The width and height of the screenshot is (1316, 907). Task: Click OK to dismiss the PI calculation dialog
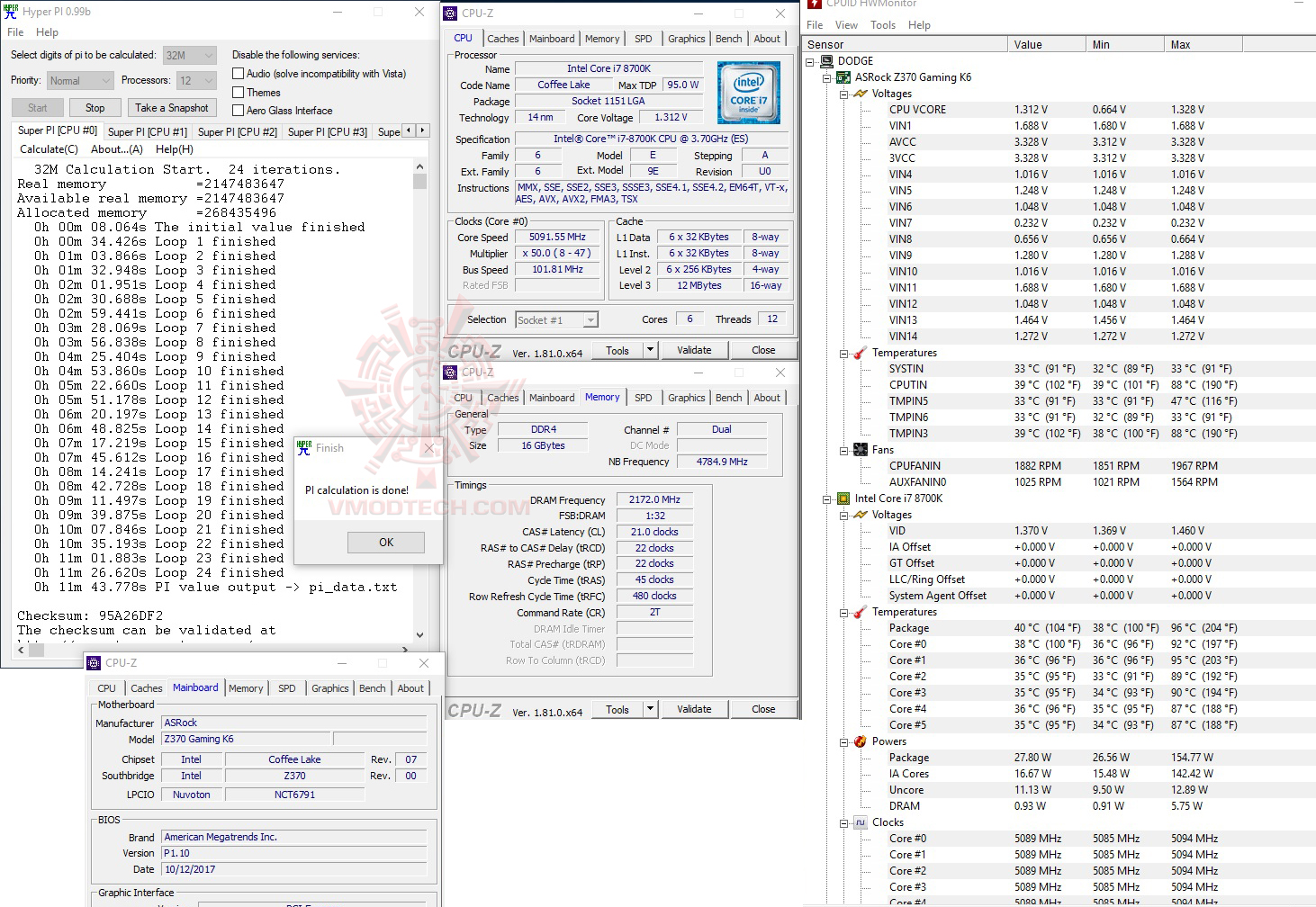tap(385, 542)
